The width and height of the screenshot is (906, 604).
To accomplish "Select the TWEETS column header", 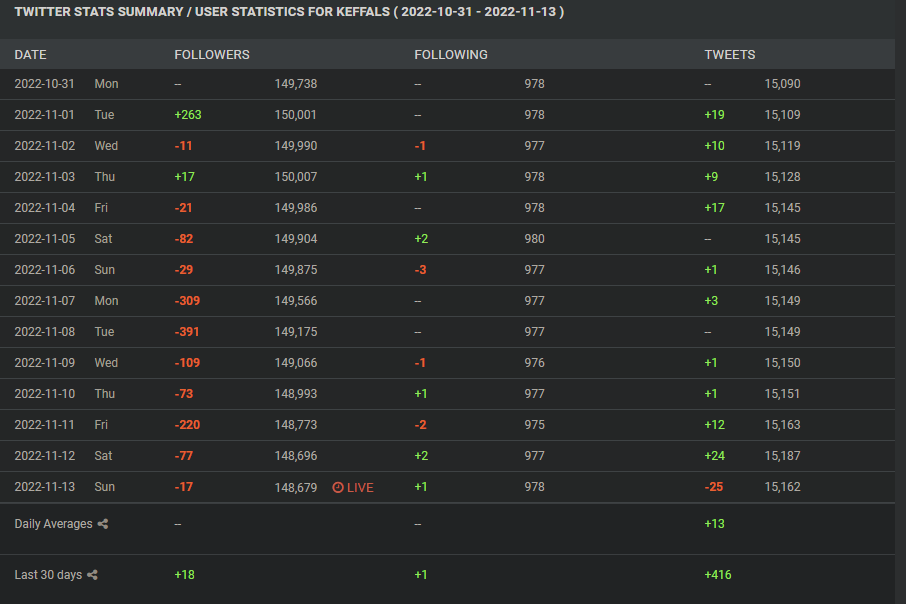I will [x=730, y=55].
